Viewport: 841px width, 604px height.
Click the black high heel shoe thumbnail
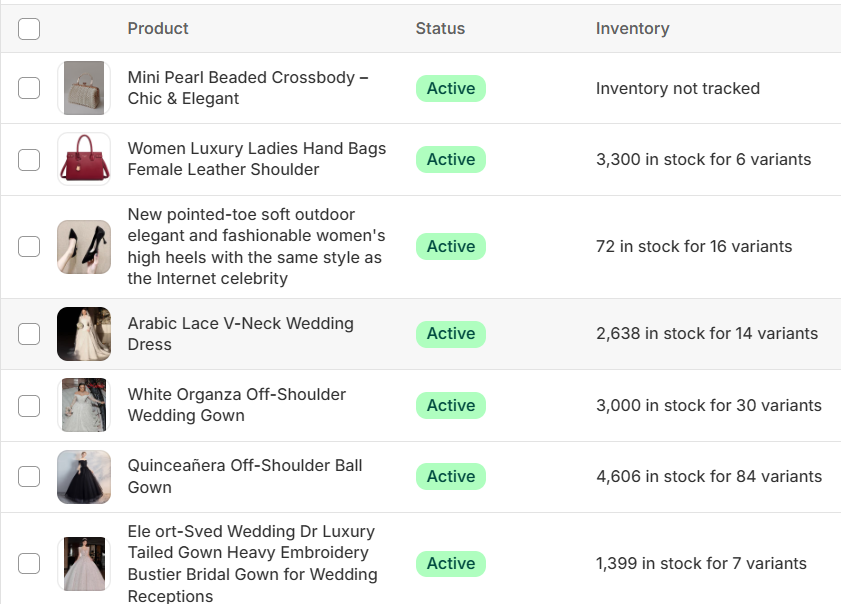[84, 246]
